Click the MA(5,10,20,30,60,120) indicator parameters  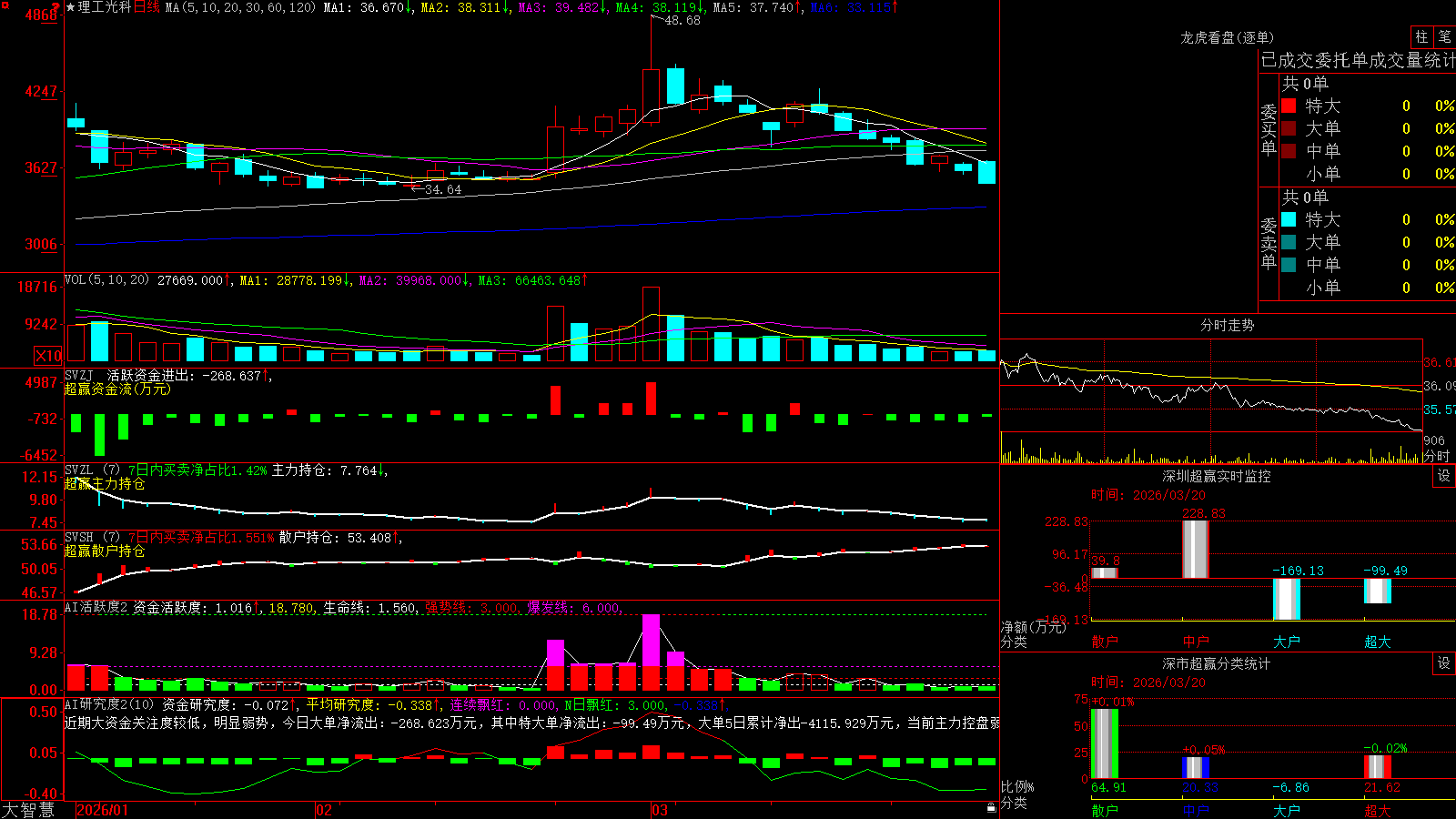(240, 7)
